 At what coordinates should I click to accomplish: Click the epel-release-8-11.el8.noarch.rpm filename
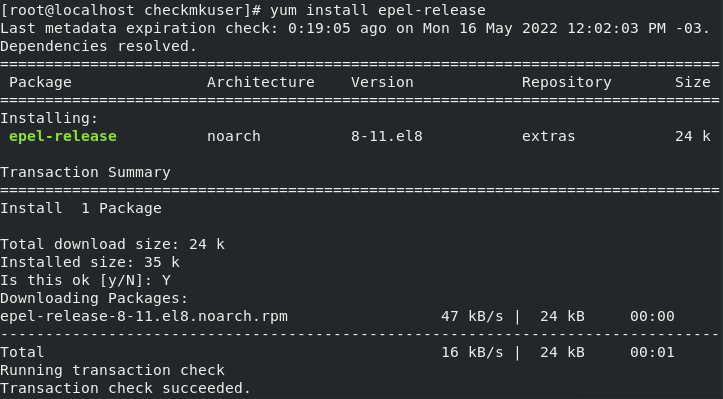click(x=144, y=316)
